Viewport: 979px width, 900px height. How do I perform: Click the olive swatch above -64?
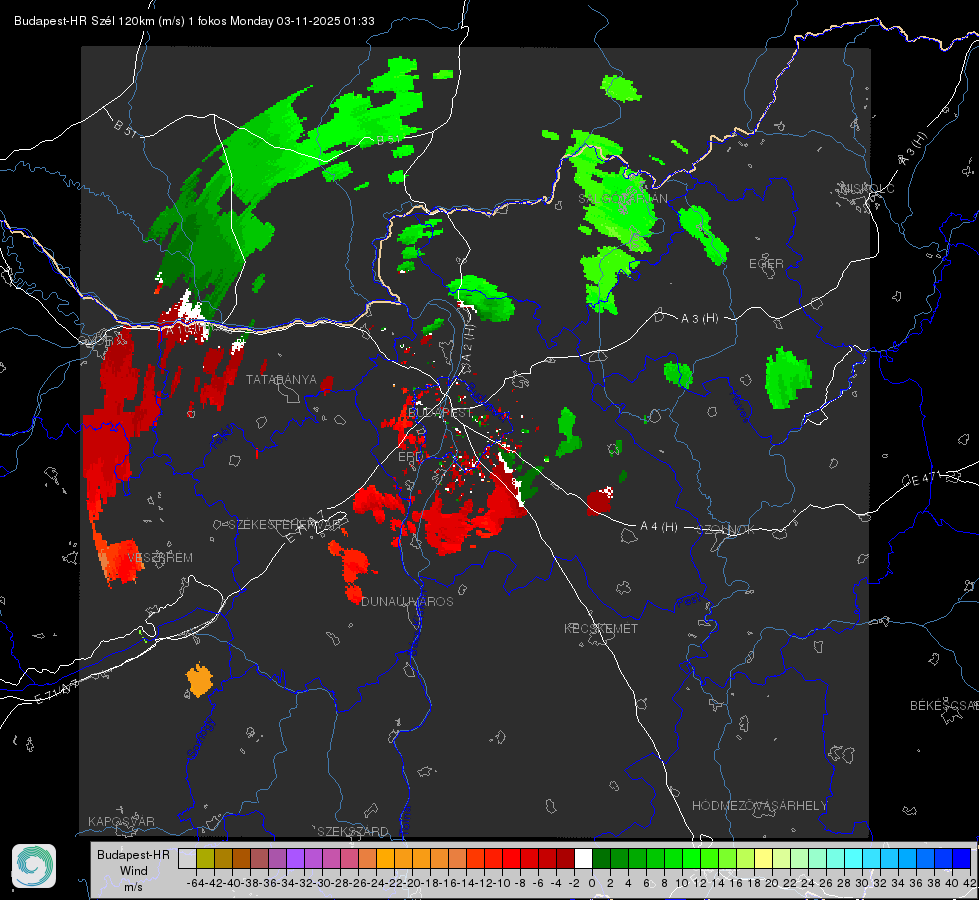[205, 858]
